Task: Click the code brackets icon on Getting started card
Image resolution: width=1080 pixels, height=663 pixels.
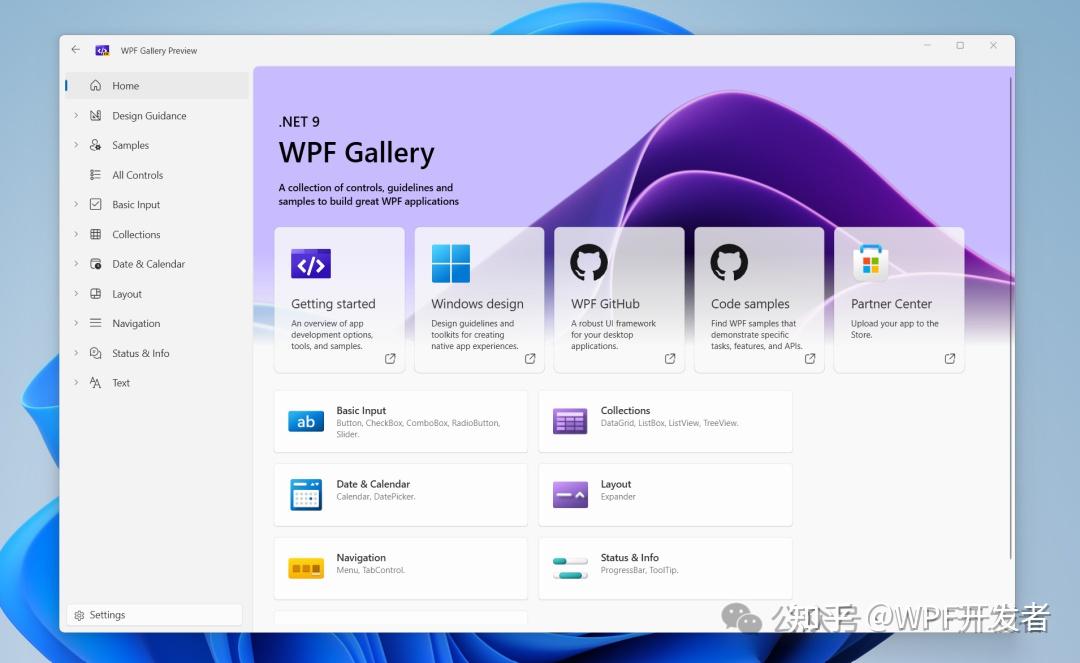Action: (311, 264)
